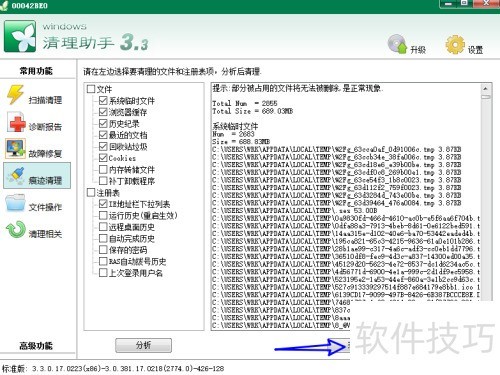Open the 常用功能 section header
Viewport: 500px width, 375px height.
pyautogui.click(x=36, y=71)
